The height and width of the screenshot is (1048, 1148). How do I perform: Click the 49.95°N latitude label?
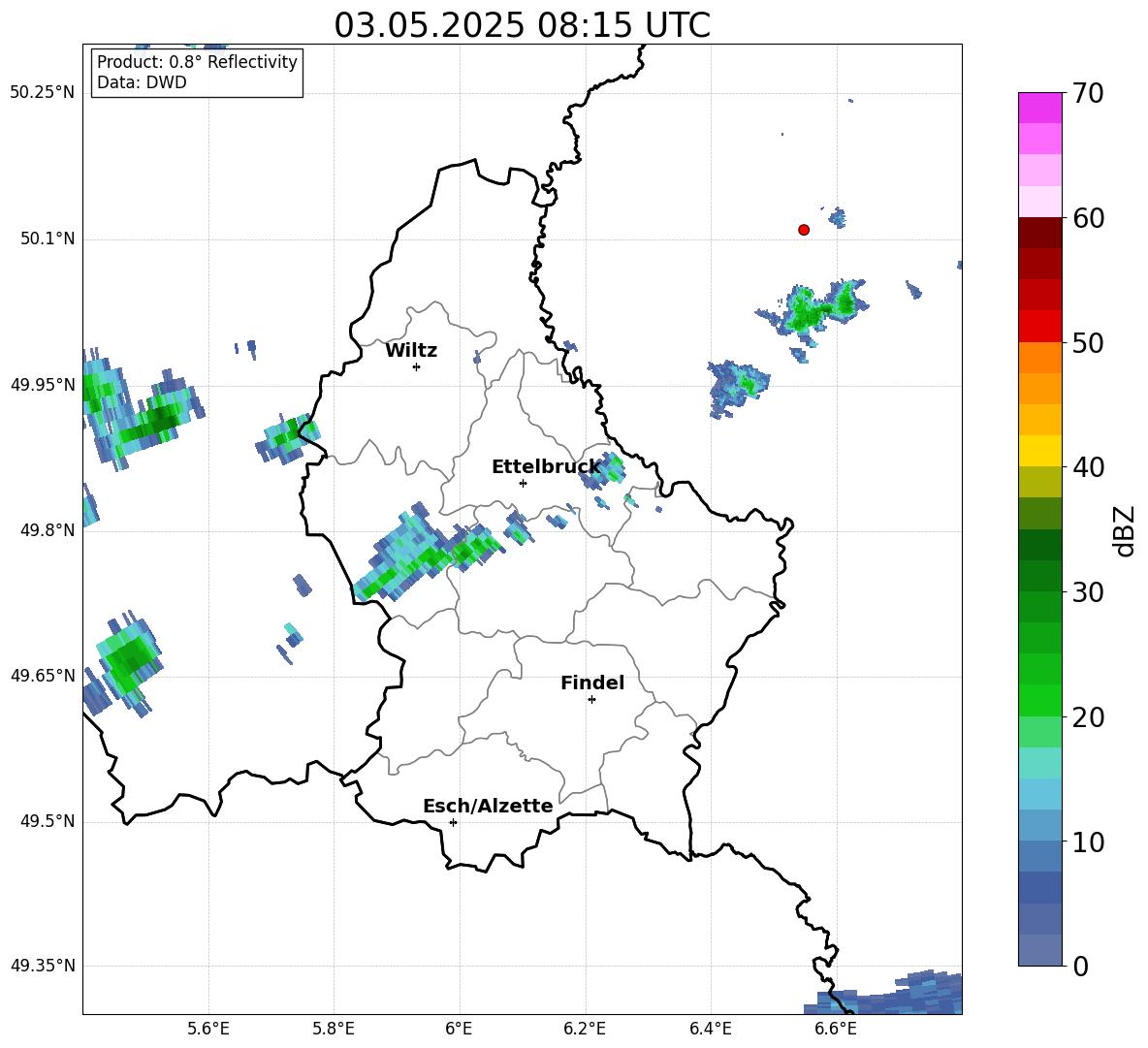point(43,384)
